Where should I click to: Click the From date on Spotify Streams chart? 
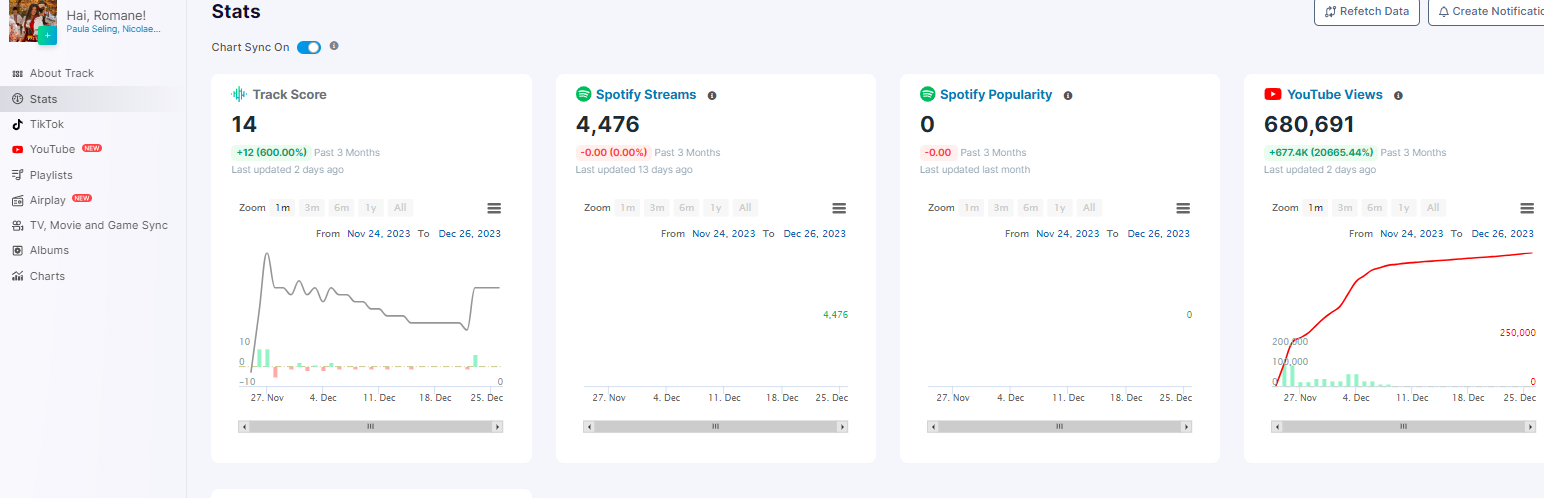coord(724,234)
